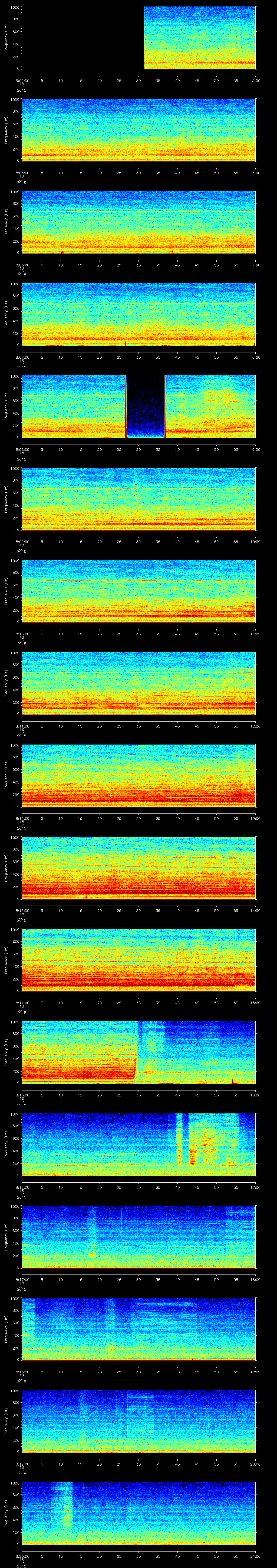The width and height of the screenshot is (277, 1568).
Task: Select the spectrogram panel starting at 8:17:00
Action: click(x=138, y=1237)
